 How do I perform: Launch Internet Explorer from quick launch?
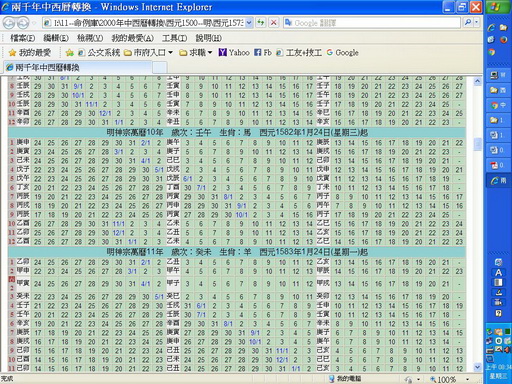pyautogui.click(x=491, y=28)
